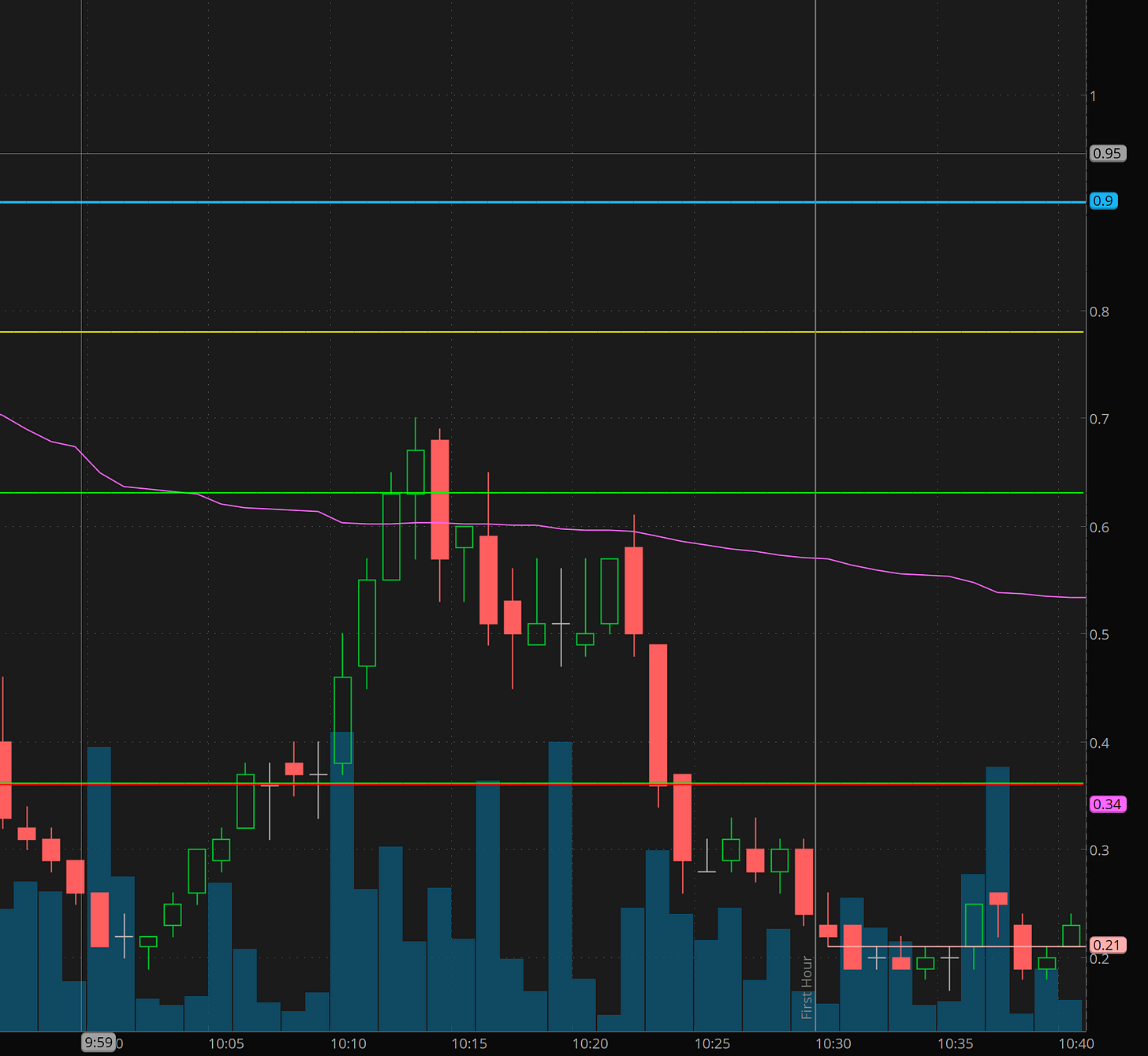Image resolution: width=1148 pixels, height=1056 pixels.
Task: Click the 0.7 price axis label
Action: 1099,419
